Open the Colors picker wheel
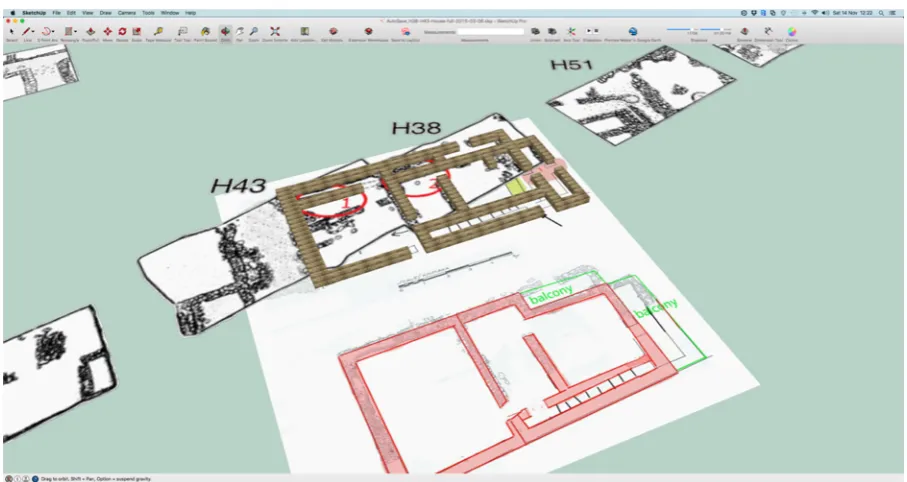Viewport: 907px width, 482px height. pyautogui.click(x=792, y=32)
